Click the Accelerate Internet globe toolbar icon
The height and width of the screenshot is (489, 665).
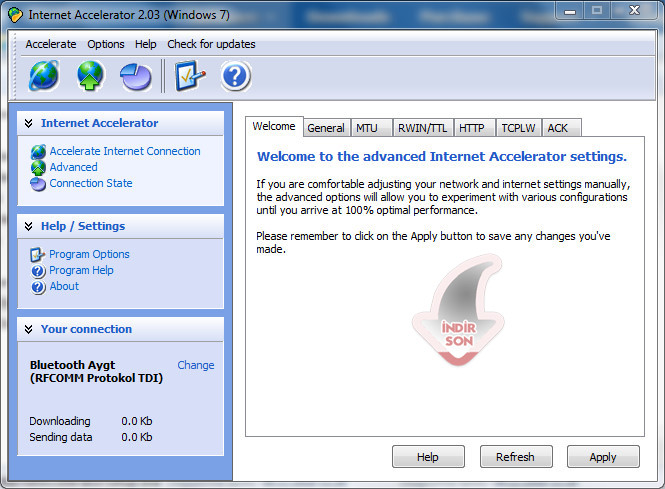click(44, 75)
